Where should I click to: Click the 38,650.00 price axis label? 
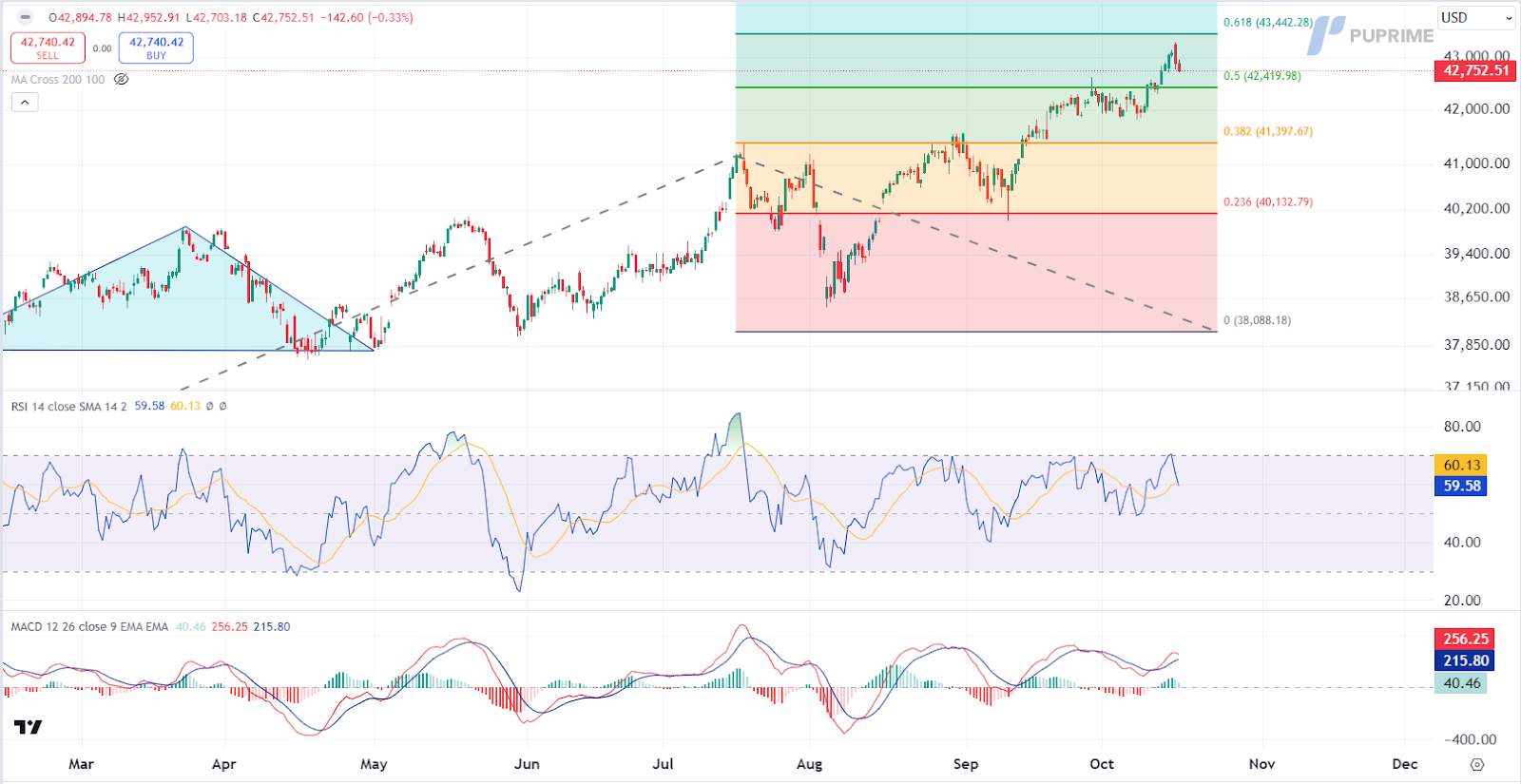coord(1476,296)
